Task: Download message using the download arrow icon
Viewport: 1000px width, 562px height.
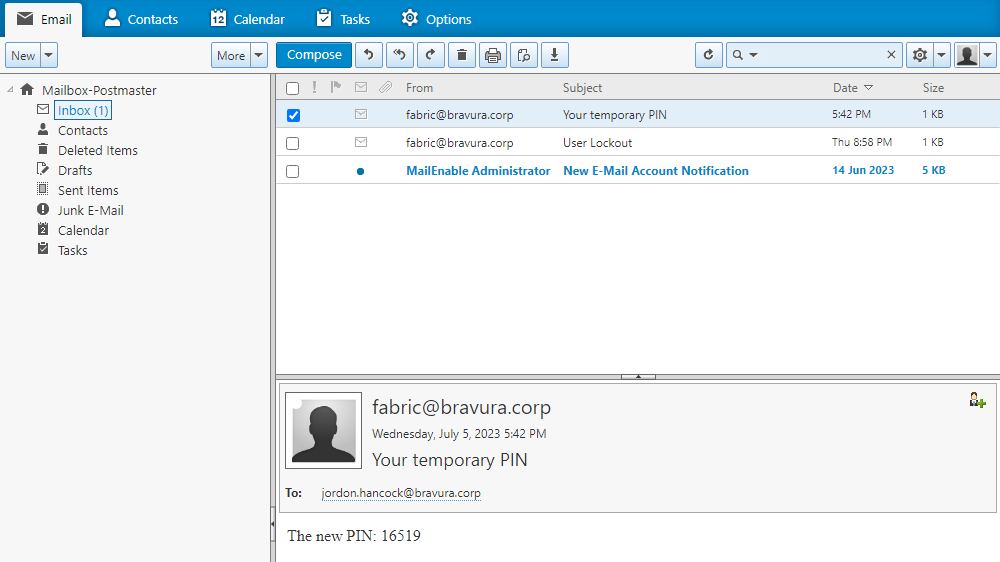Action: 555,55
